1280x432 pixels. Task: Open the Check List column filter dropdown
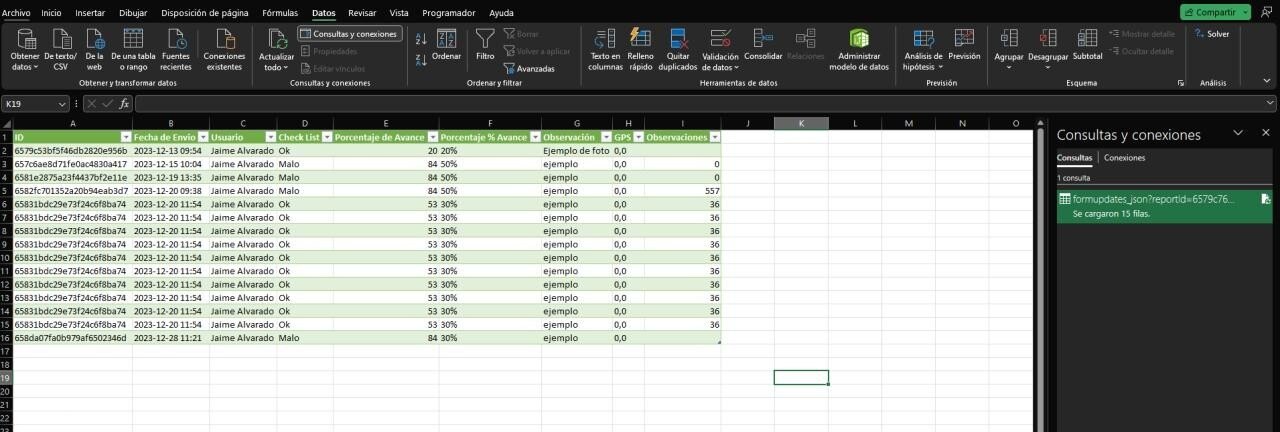(x=325, y=137)
